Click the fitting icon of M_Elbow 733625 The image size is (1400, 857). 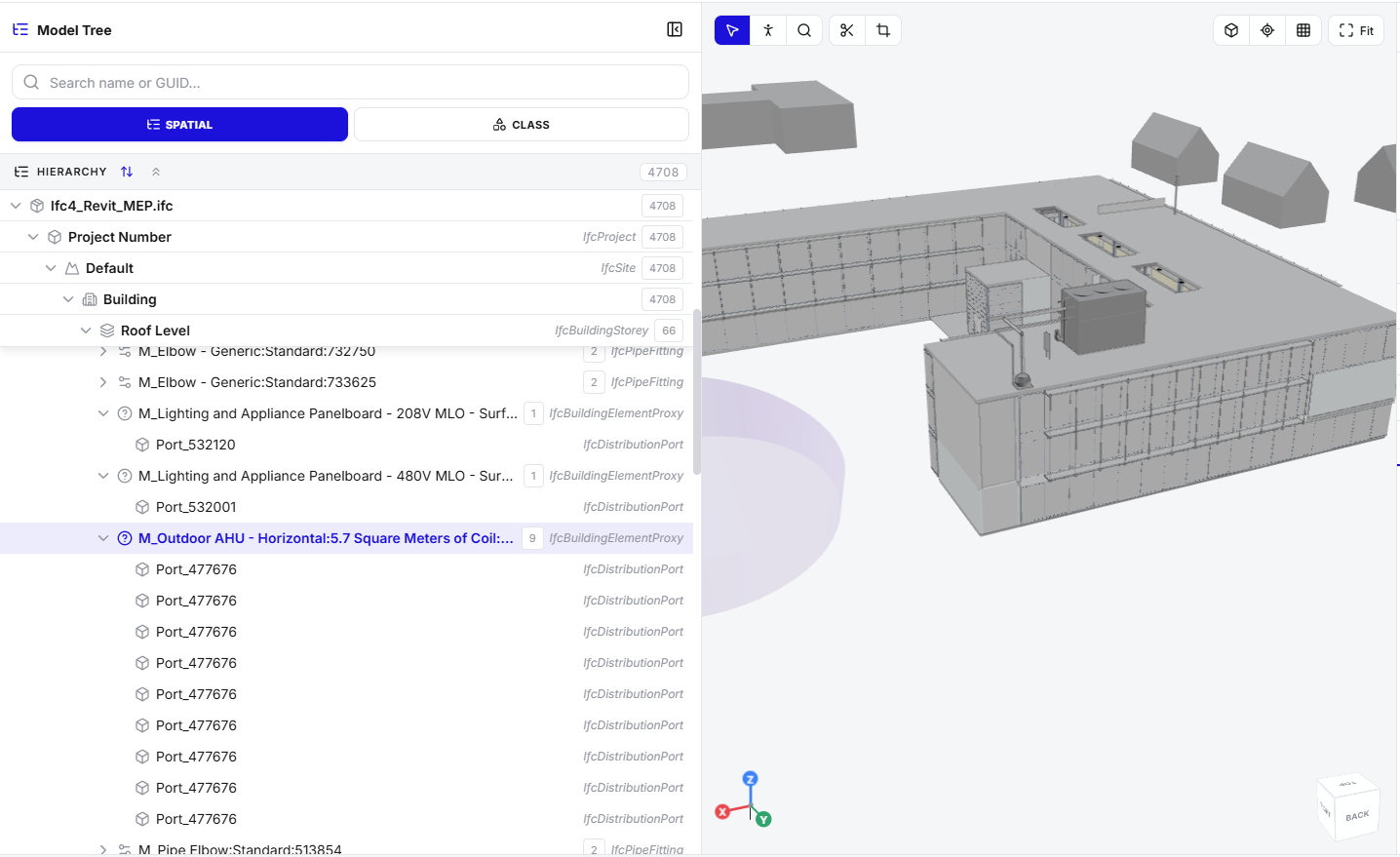(125, 382)
